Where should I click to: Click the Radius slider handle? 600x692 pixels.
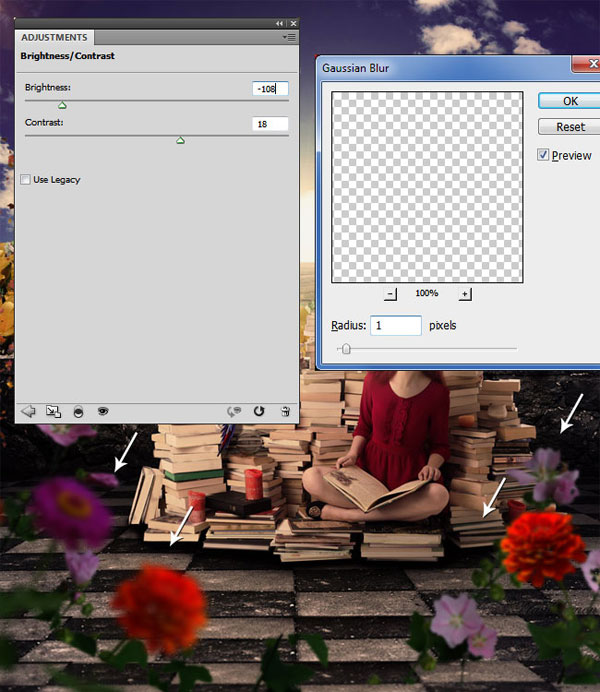click(x=346, y=349)
